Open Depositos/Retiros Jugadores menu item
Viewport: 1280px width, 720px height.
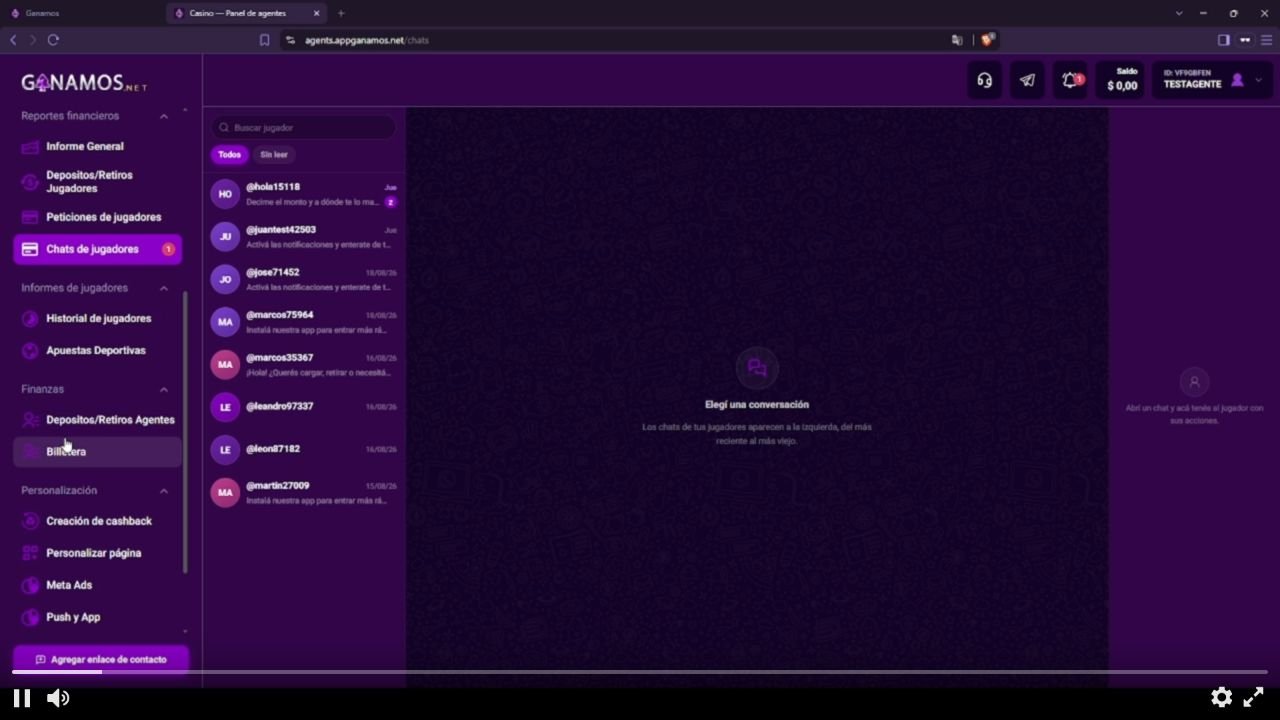97,182
